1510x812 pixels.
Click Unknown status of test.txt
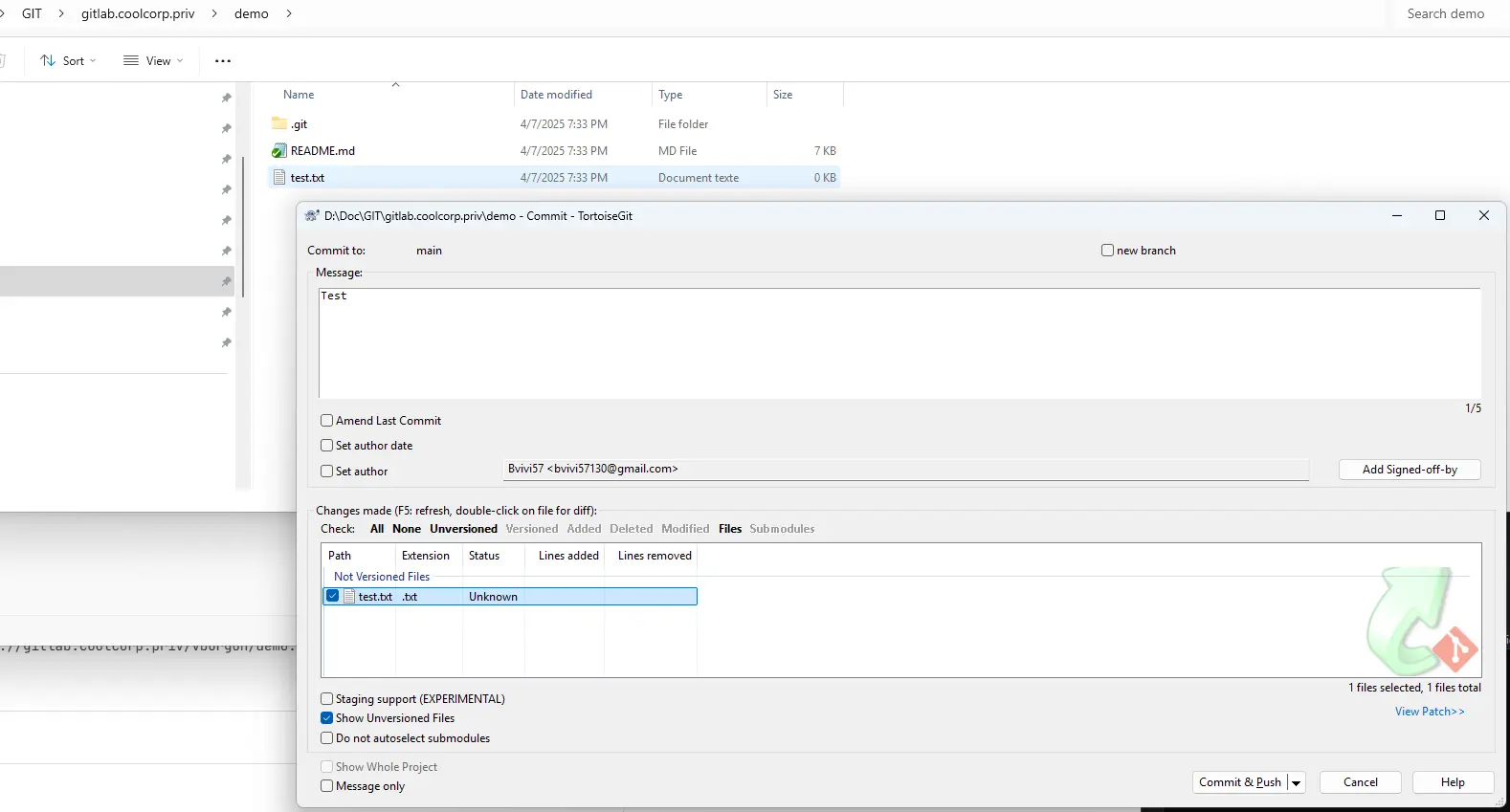(x=493, y=597)
